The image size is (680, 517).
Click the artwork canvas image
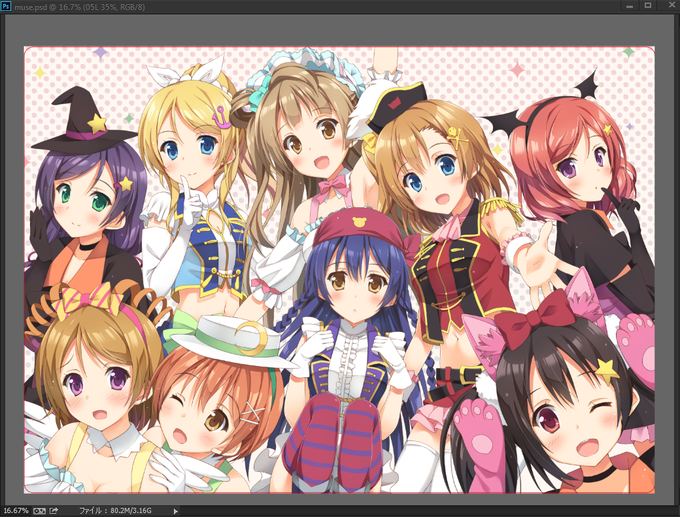coord(339,269)
